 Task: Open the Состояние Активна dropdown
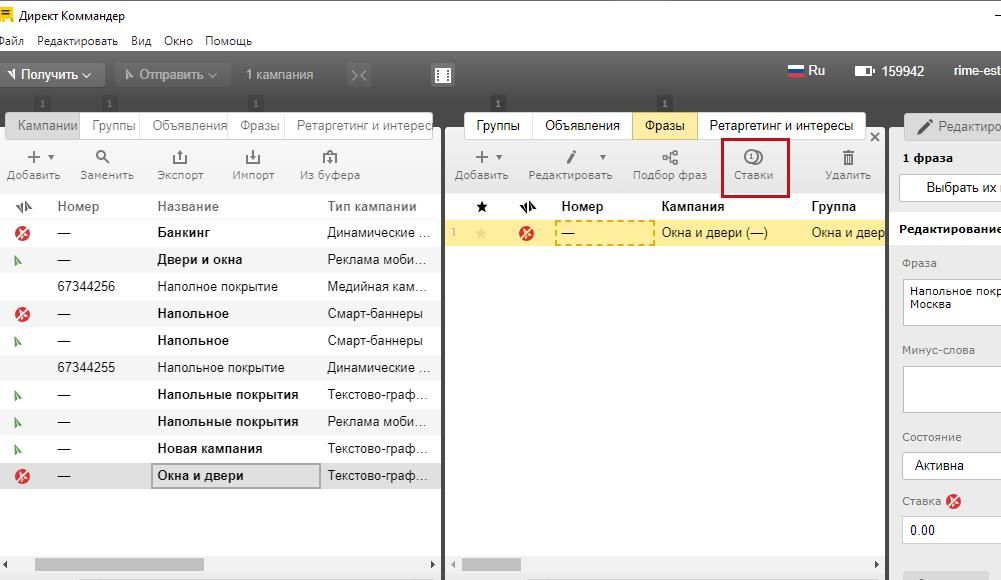click(x=952, y=465)
